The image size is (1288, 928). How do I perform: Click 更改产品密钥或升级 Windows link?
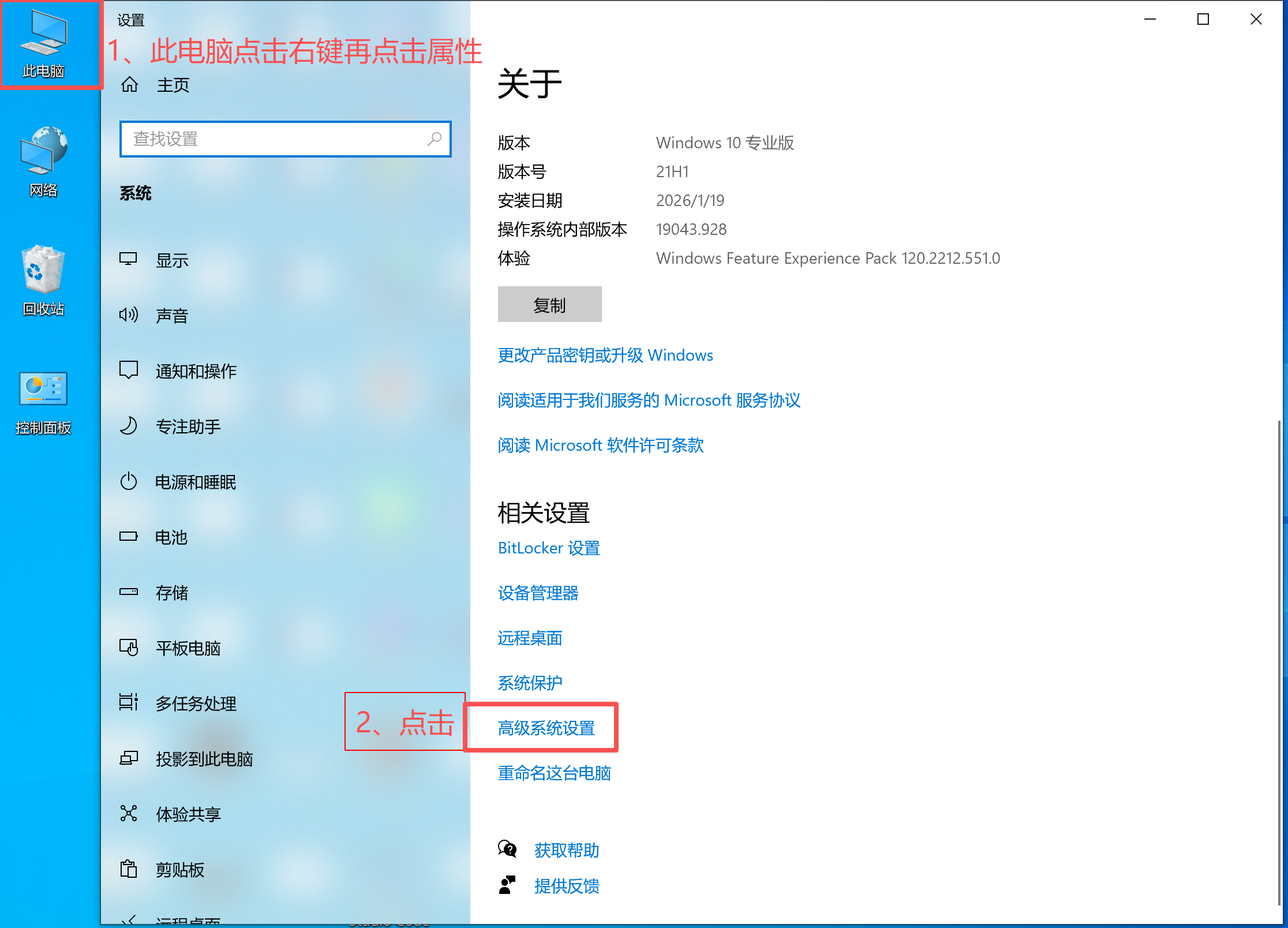click(x=605, y=355)
